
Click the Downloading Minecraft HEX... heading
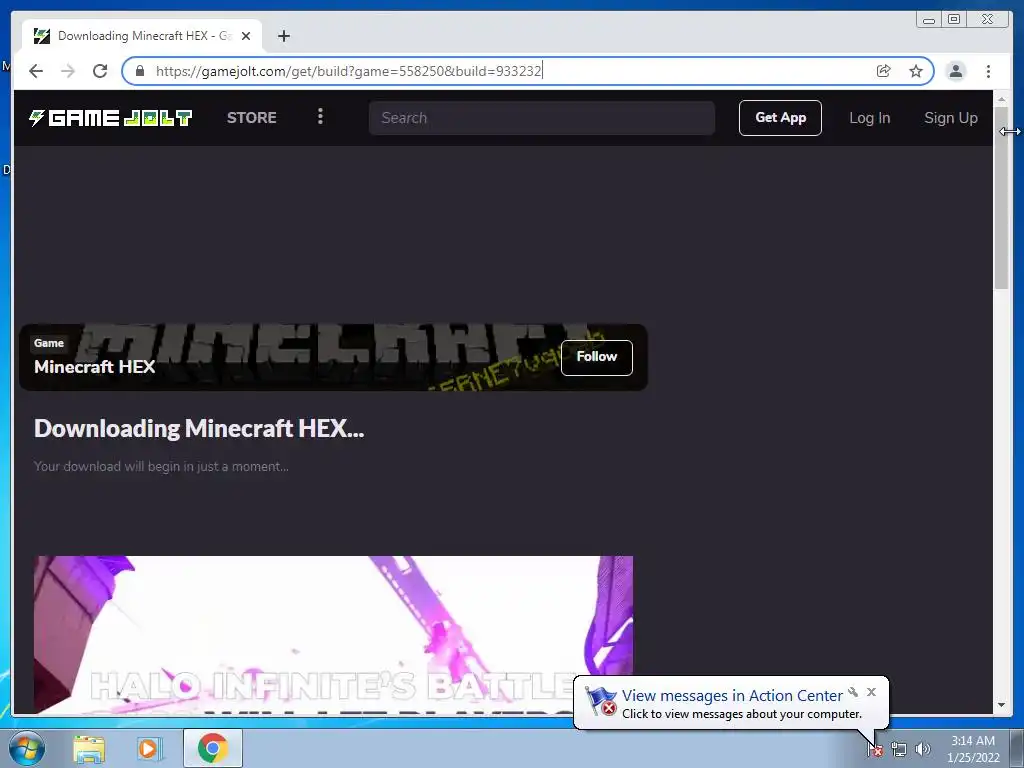point(199,428)
